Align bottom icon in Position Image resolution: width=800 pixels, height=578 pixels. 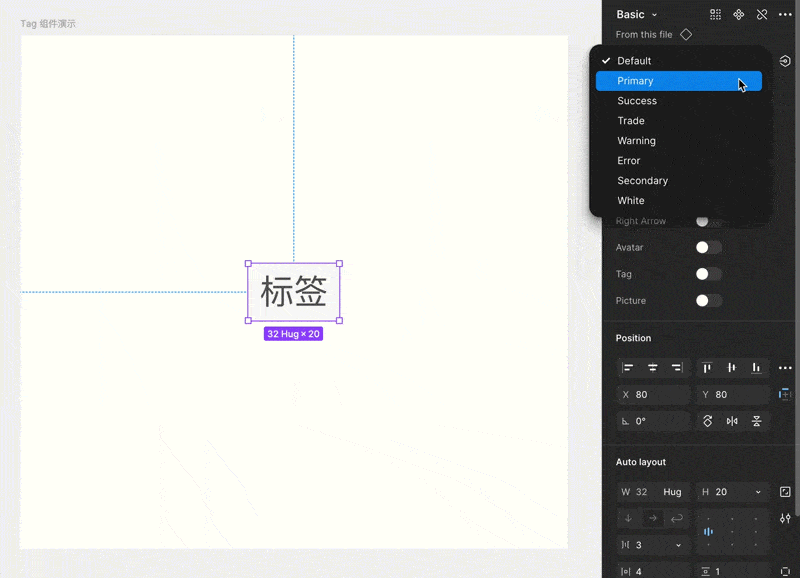click(756, 368)
